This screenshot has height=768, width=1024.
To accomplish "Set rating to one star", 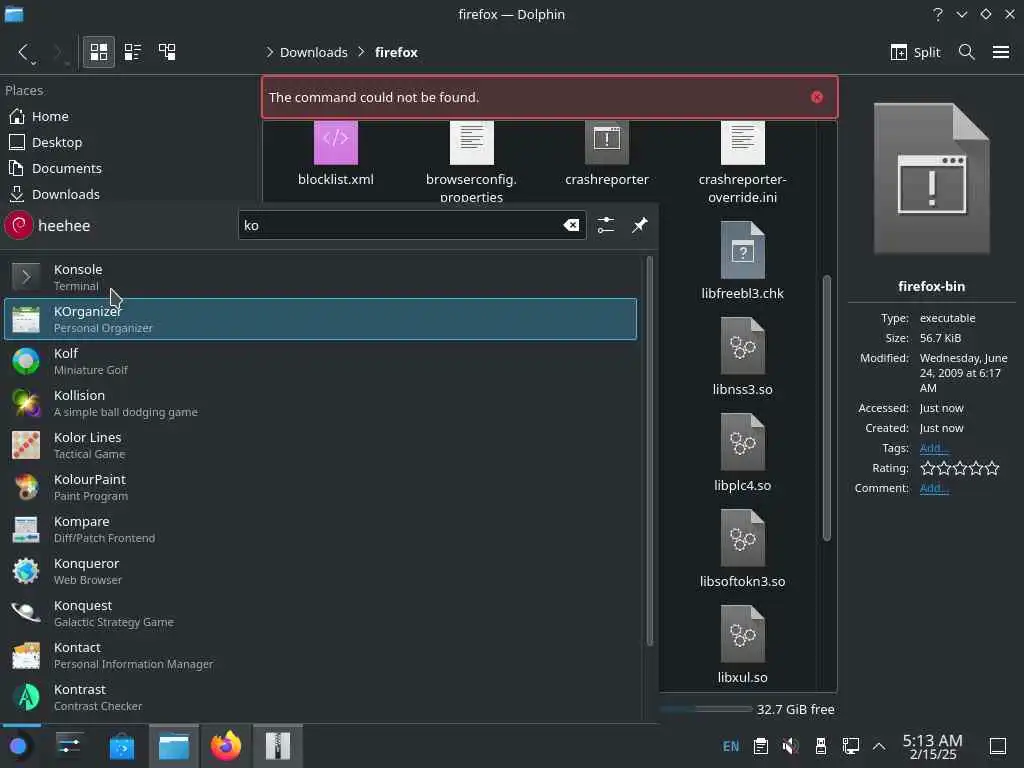I will 927,468.
